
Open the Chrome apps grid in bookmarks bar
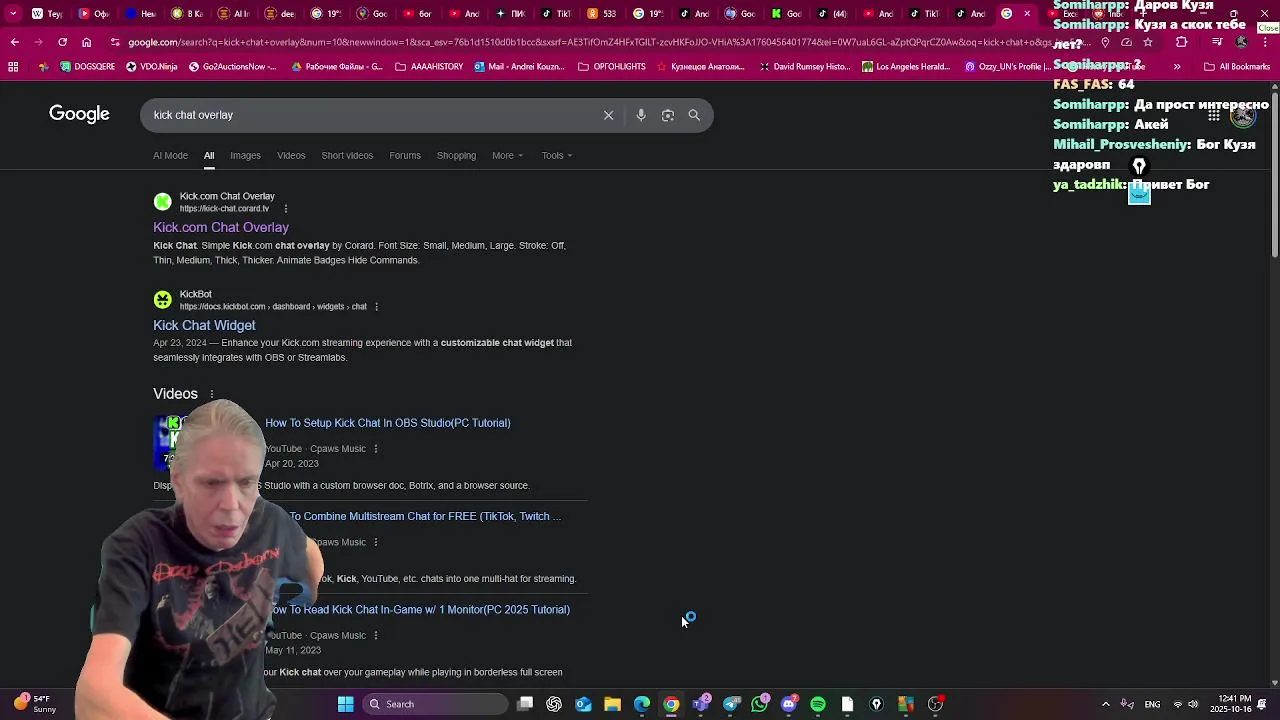pyautogui.click(x=13, y=67)
